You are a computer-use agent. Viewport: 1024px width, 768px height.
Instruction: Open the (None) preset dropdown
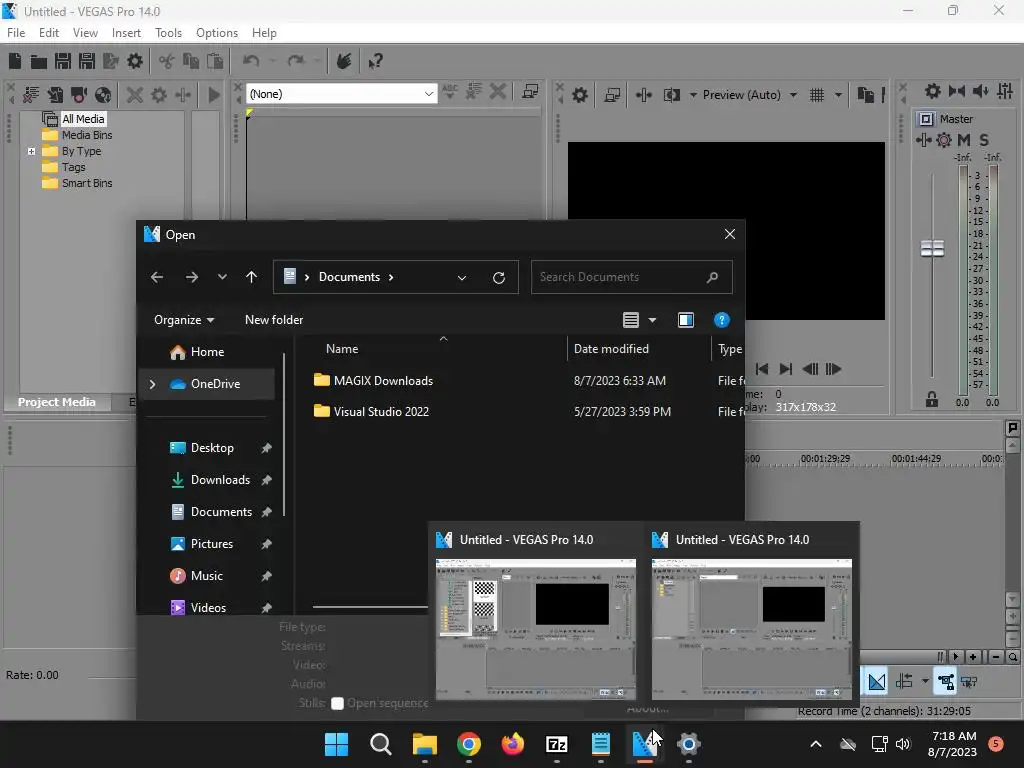[428, 94]
